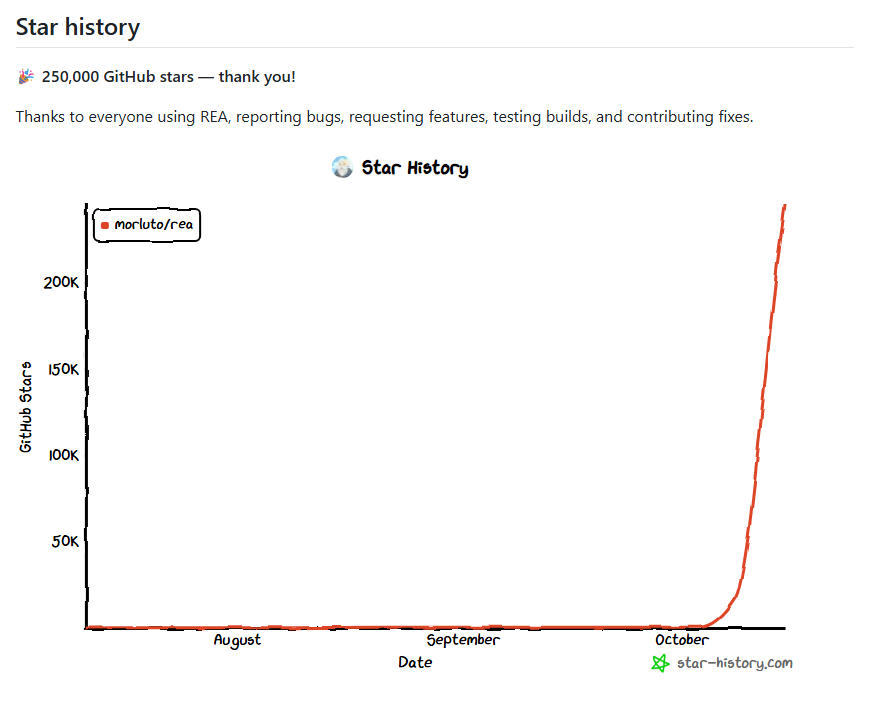Select the October label on date axis
The height and width of the screenshot is (701, 873).
click(x=681, y=640)
